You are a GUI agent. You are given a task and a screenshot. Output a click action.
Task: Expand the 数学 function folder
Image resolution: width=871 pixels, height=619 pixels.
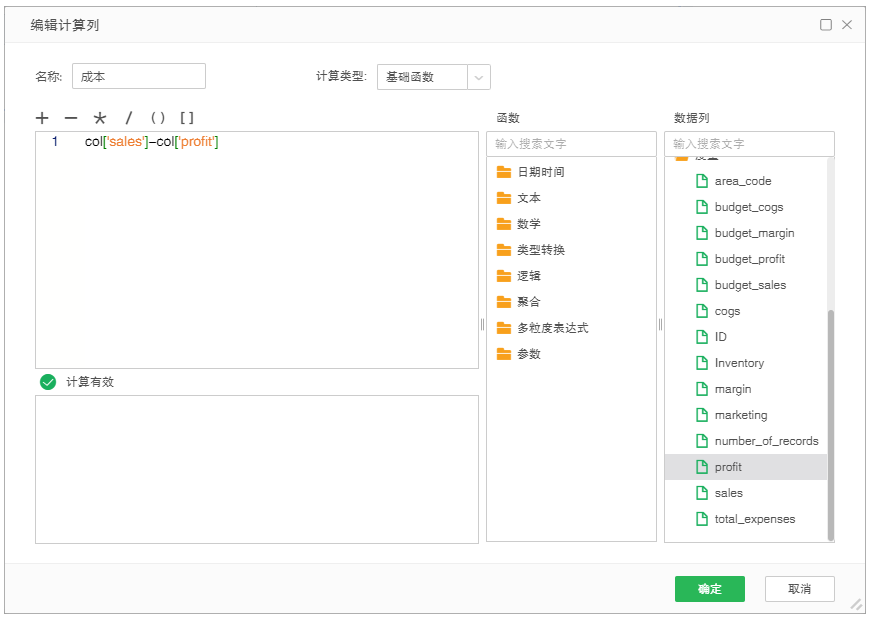[x=528, y=224]
